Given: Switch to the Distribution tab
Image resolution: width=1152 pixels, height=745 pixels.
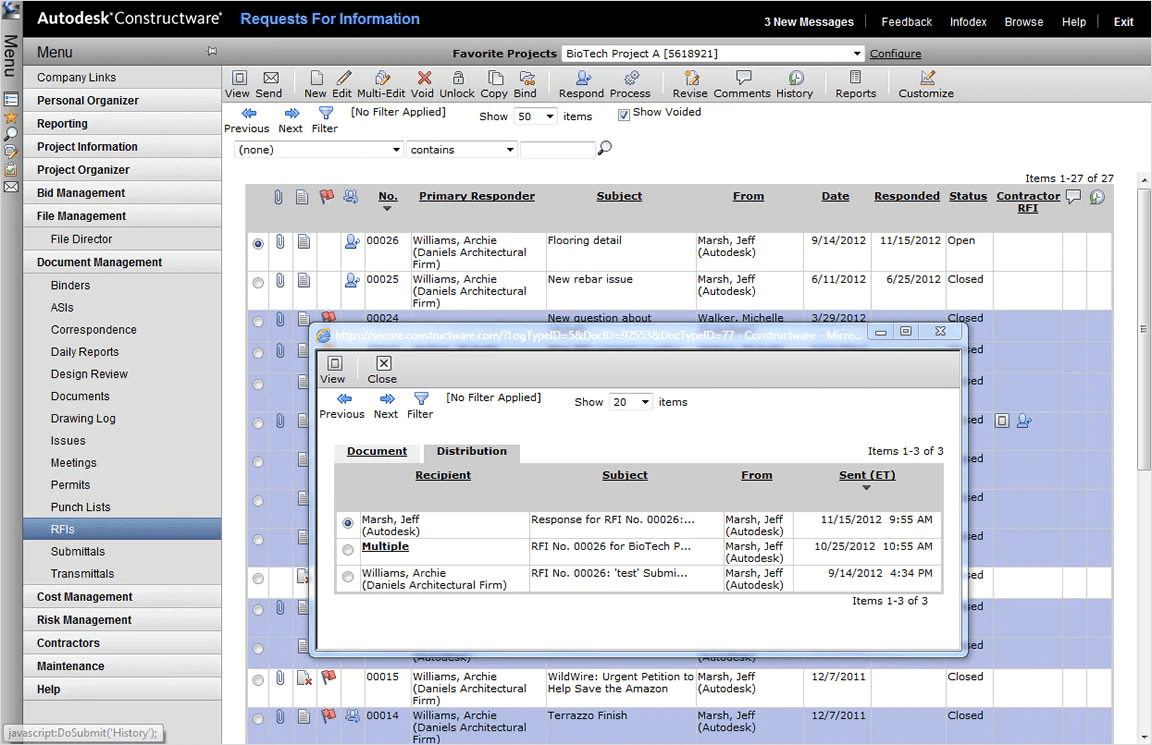Looking at the screenshot, I should tap(472, 451).
